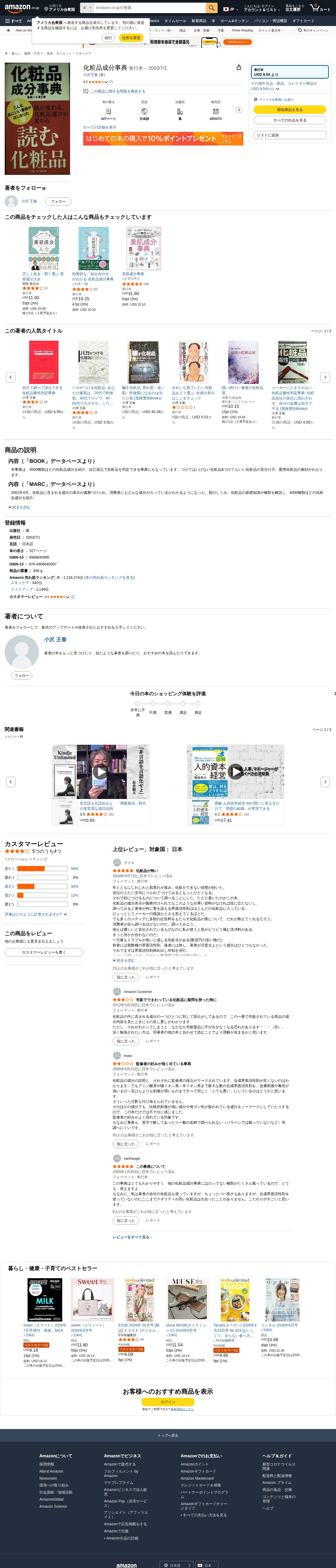Click author avatar under 著者をフォロー
Viewport: 336px width, 1568px height.
tap(11, 201)
